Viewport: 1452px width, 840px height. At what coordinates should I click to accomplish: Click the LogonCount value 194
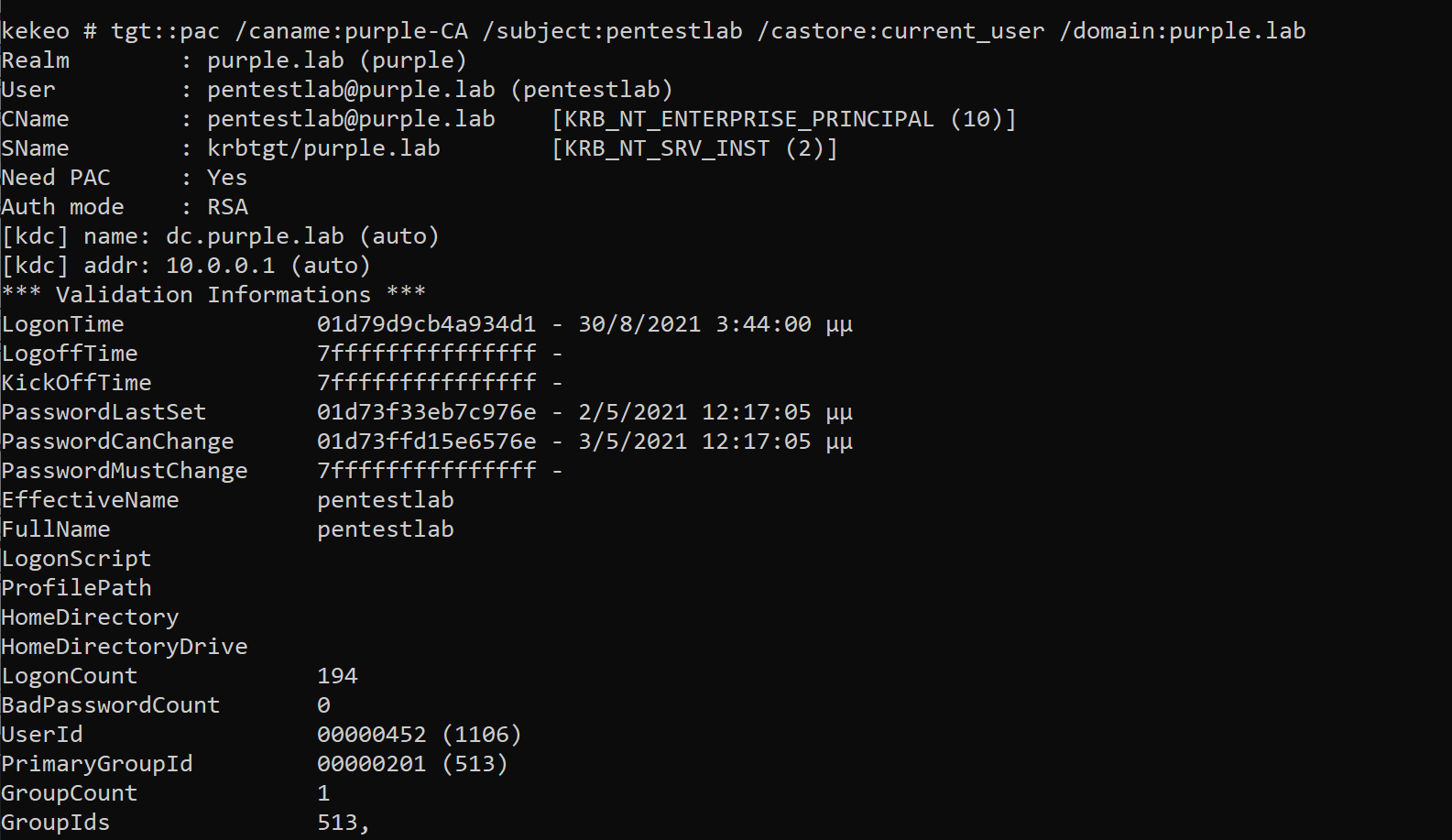point(337,676)
